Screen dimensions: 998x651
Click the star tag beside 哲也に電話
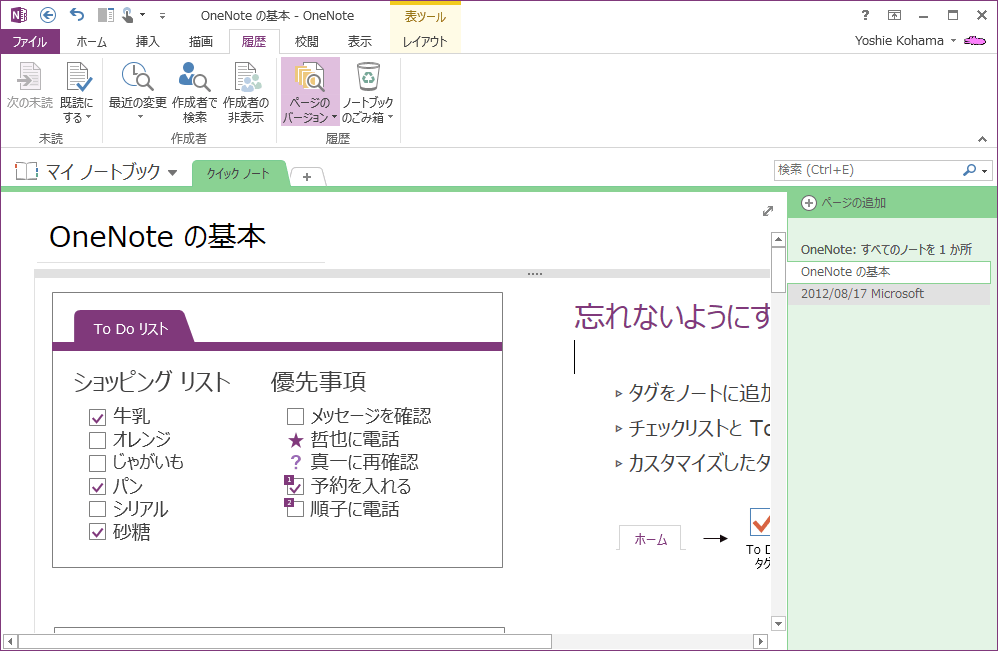pyautogui.click(x=295, y=440)
